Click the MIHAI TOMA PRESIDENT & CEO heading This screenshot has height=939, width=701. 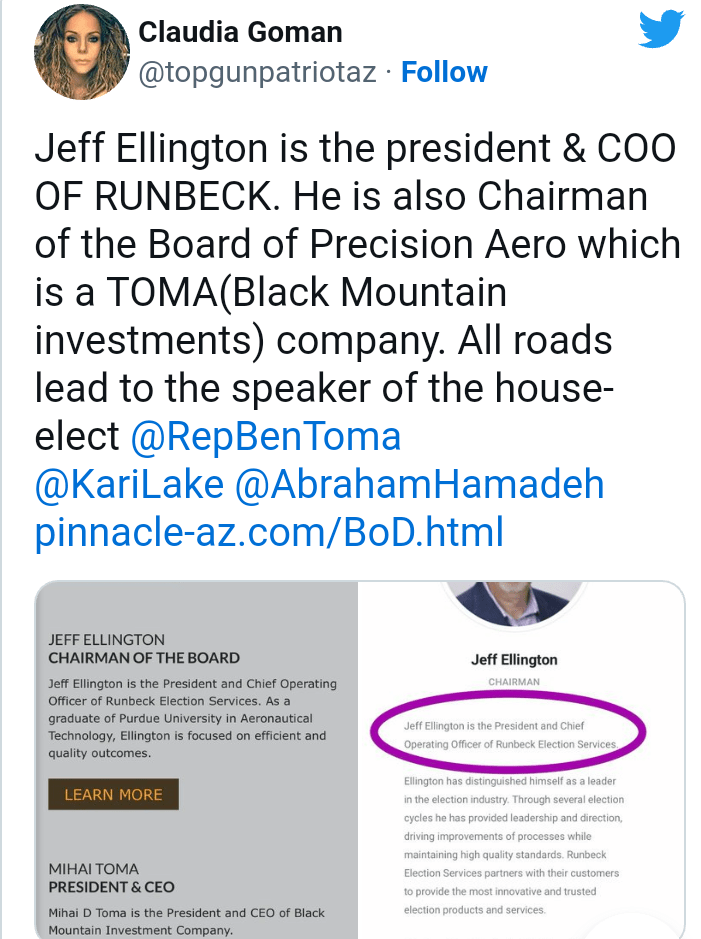point(111,878)
